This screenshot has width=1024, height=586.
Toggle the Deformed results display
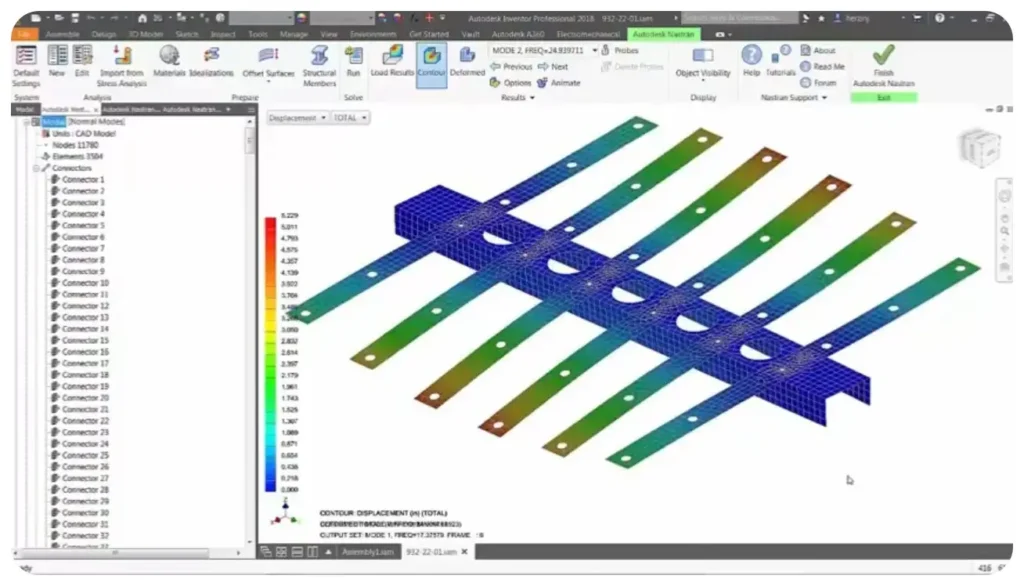pyautogui.click(x=467, y=62)
